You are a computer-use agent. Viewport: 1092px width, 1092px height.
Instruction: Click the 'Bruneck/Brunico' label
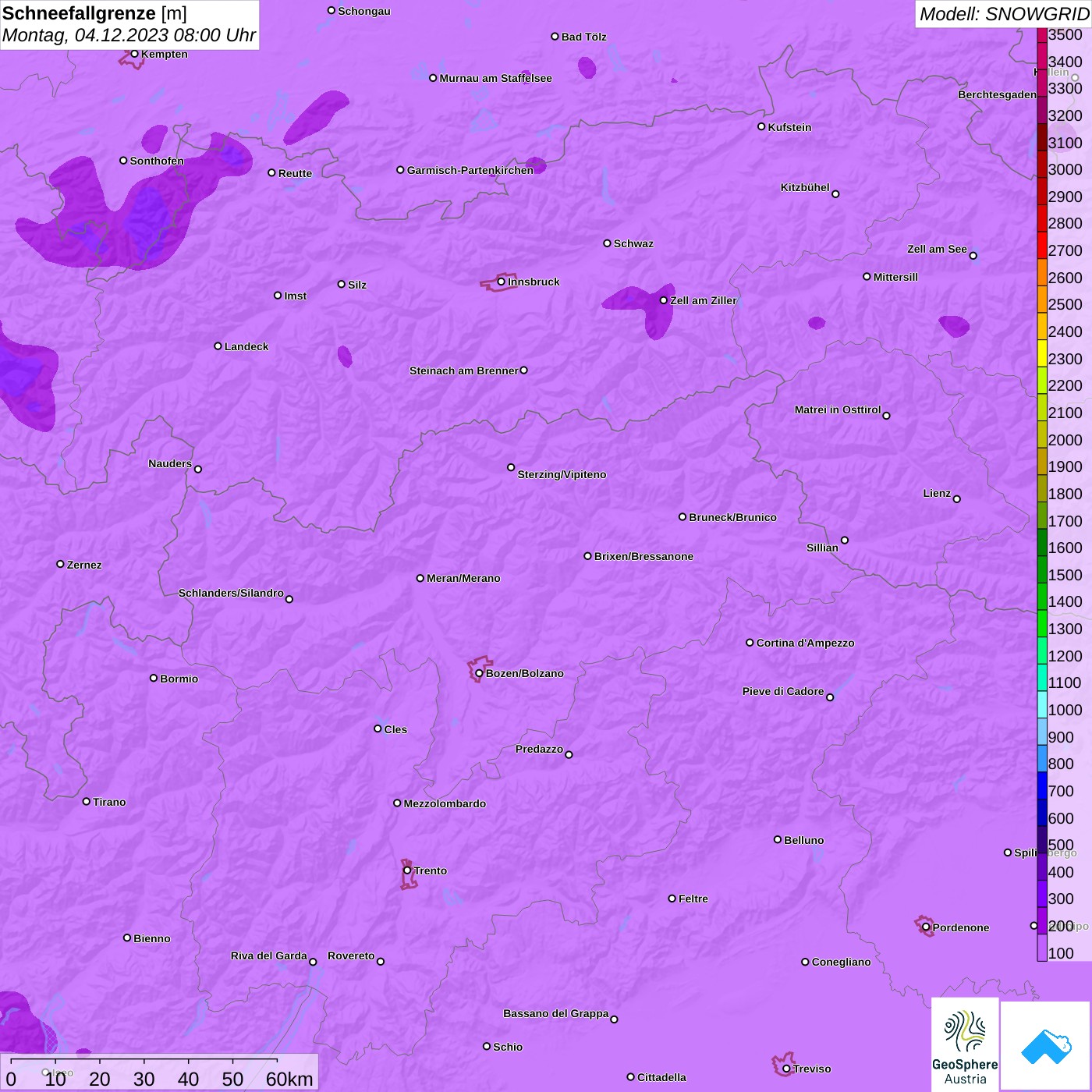pos(732,517)
